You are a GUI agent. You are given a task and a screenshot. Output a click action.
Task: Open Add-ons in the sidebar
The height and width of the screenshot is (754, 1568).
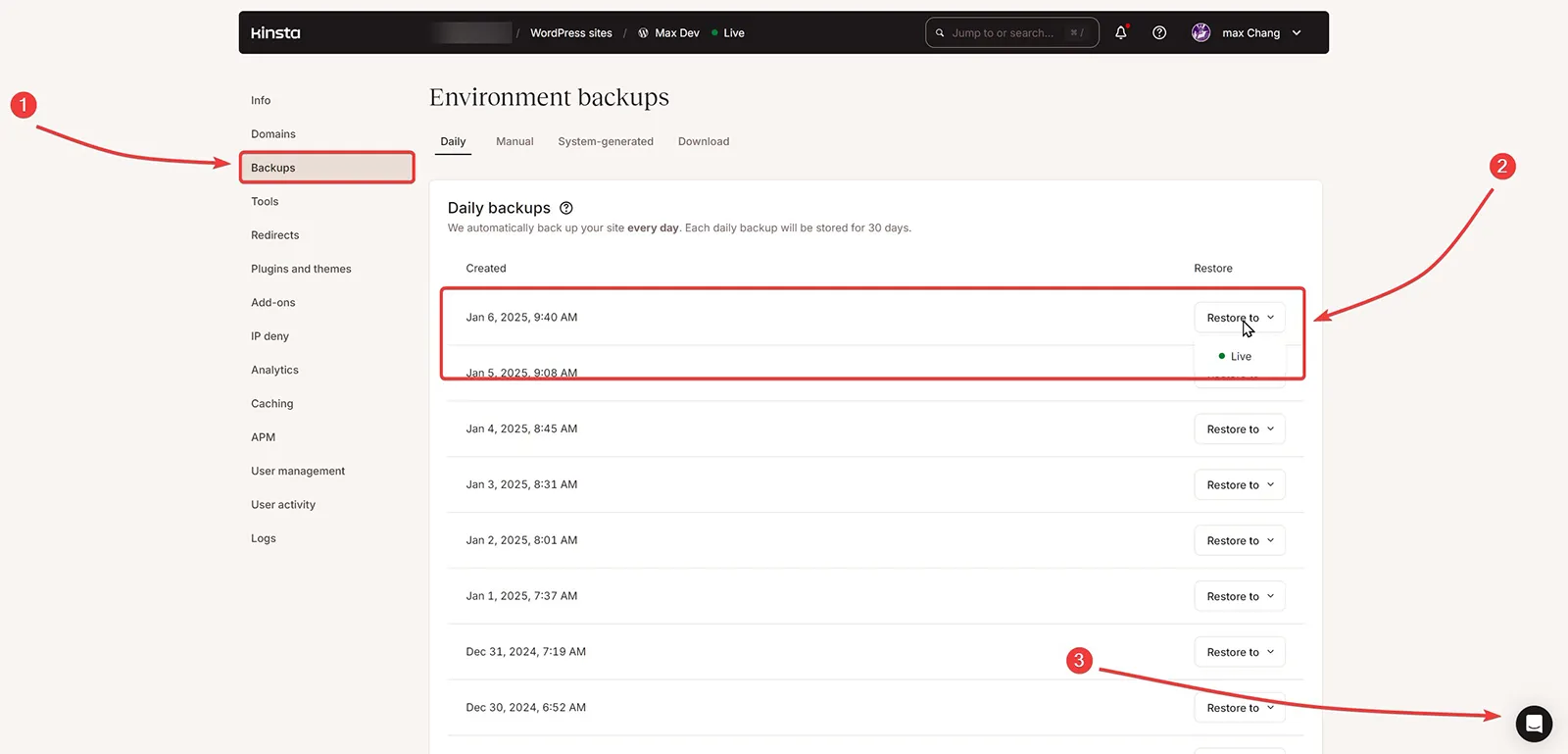click(x=273, y=303)
